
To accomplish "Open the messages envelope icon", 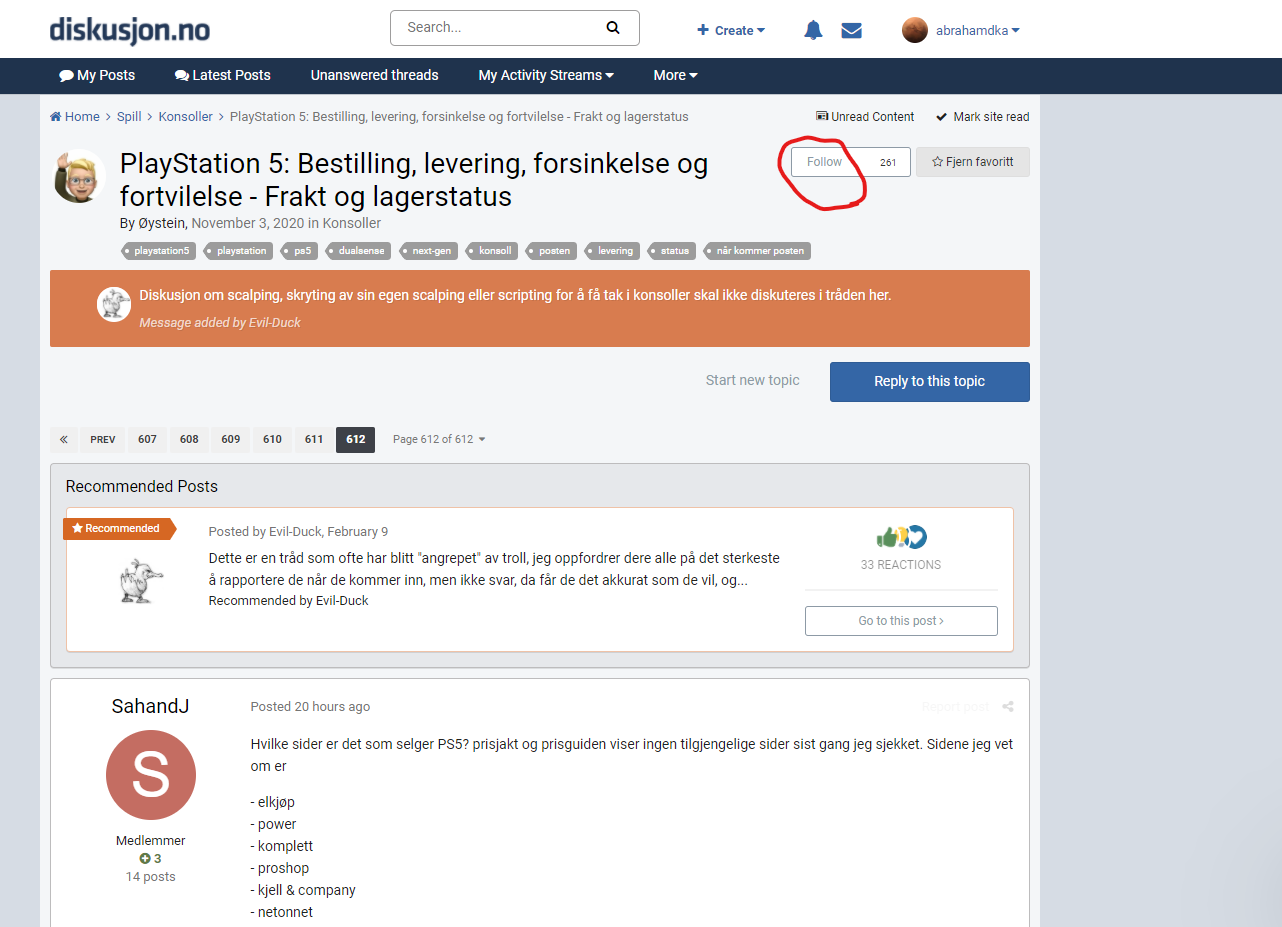I will pyautogui.click(x=851, y=30).
